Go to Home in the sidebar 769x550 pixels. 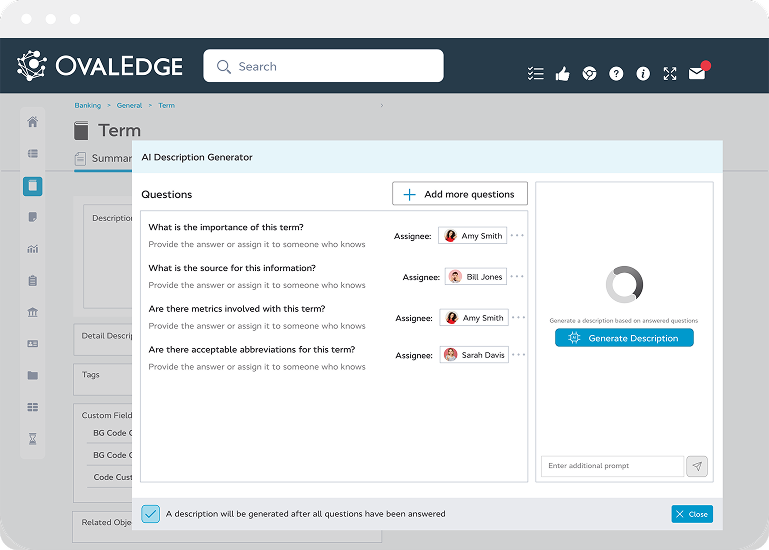tap(32, 122)
